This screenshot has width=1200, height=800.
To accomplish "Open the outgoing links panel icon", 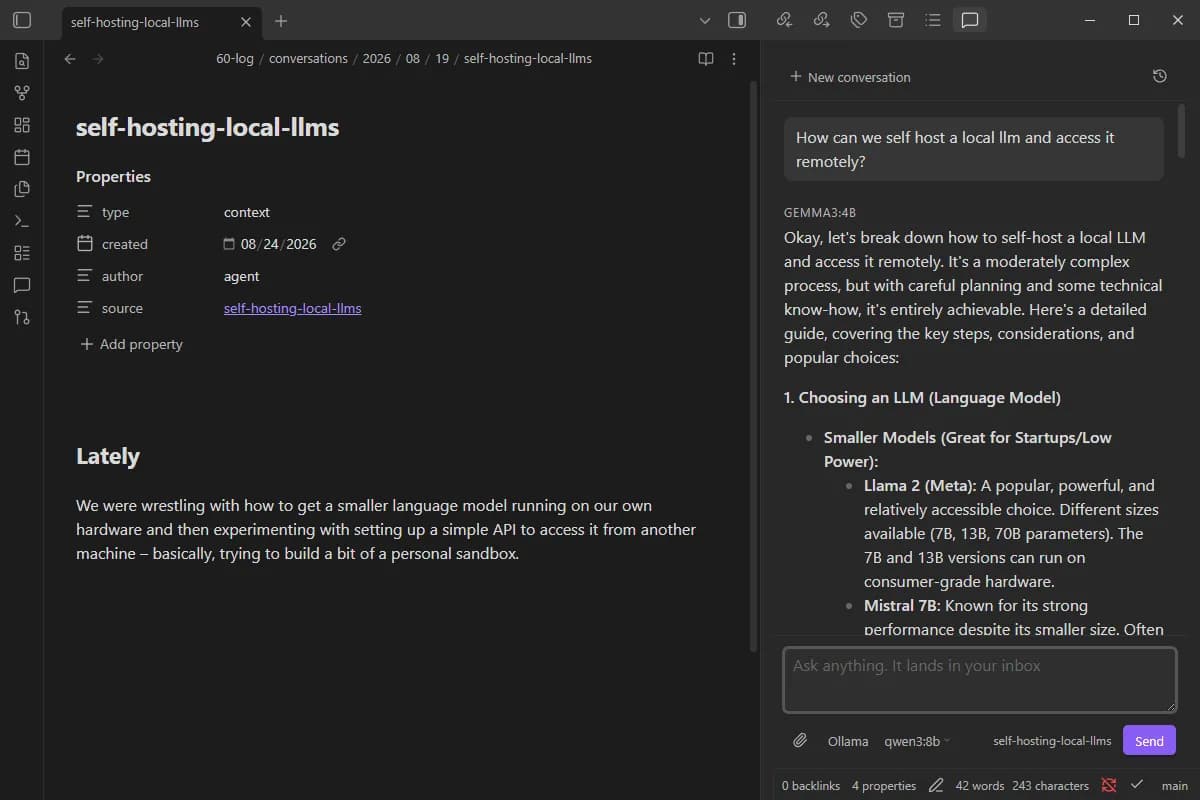I will pyautogui.click(x=821, y=20).
